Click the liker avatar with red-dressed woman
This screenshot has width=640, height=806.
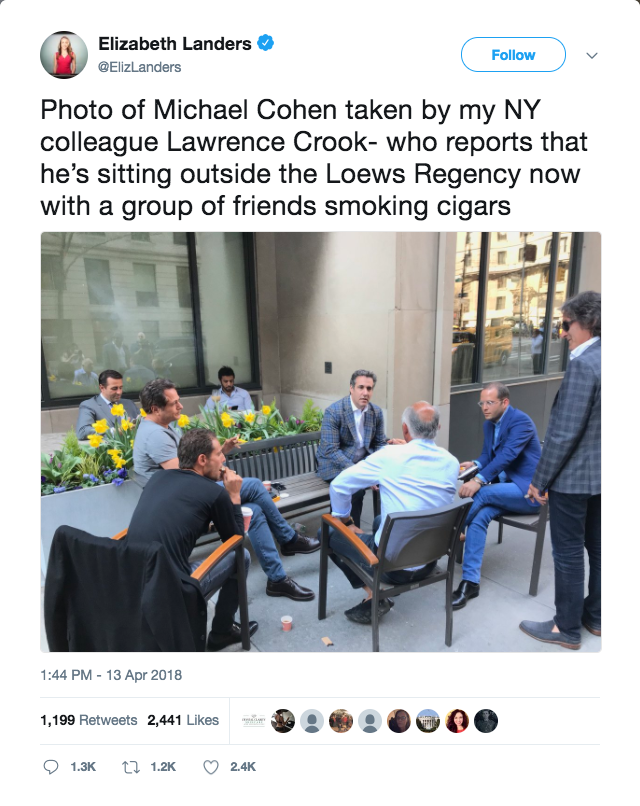coord(457,720)
